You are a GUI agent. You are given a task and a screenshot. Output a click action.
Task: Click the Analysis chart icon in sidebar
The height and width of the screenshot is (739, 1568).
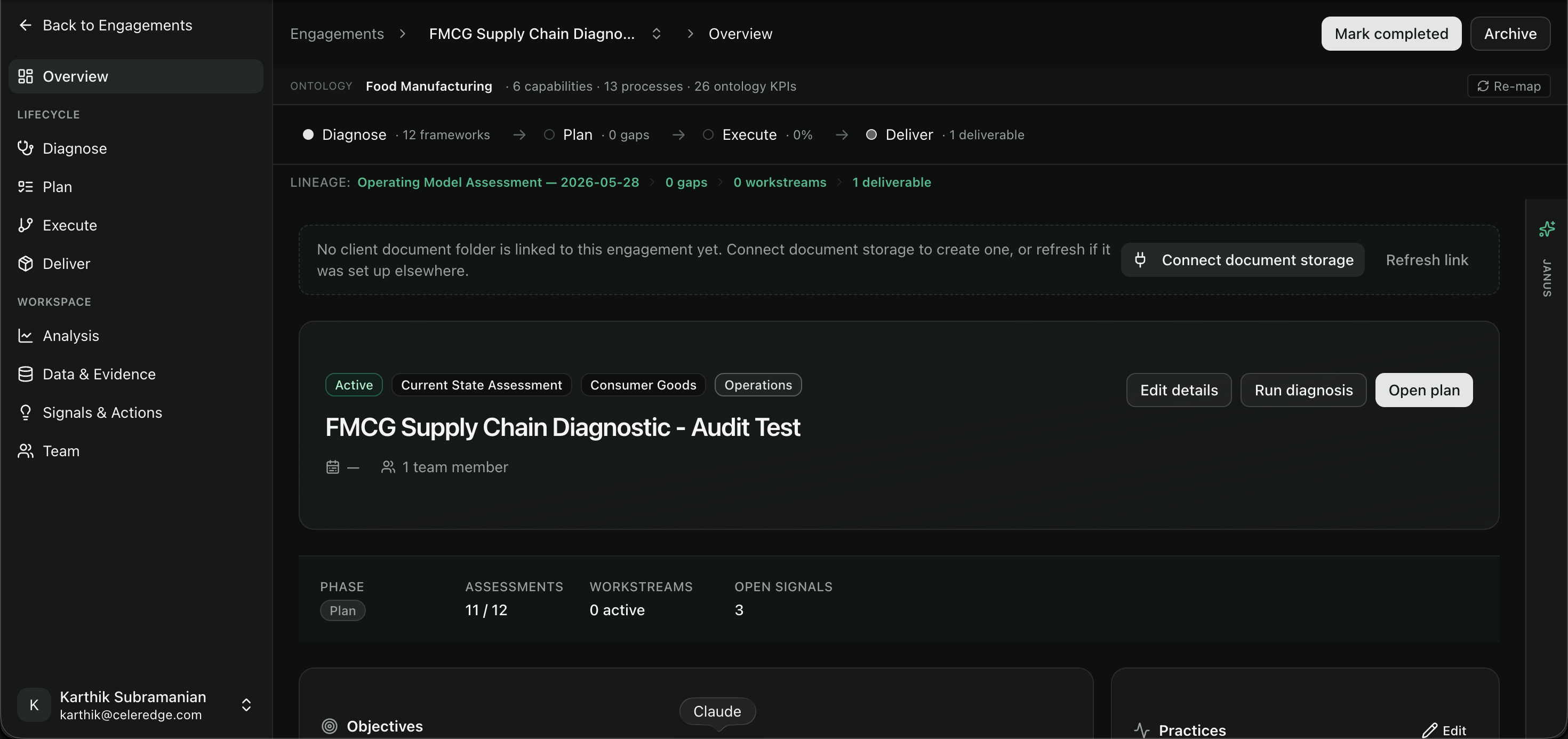tap(25, 336)
